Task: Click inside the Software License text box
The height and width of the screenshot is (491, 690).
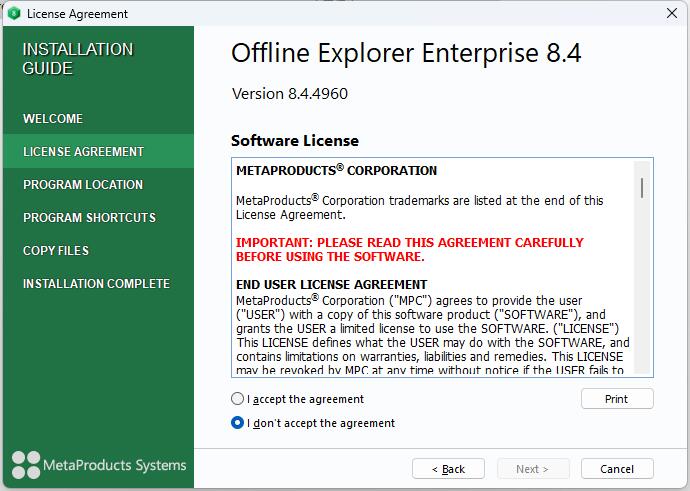Action: 430,320
